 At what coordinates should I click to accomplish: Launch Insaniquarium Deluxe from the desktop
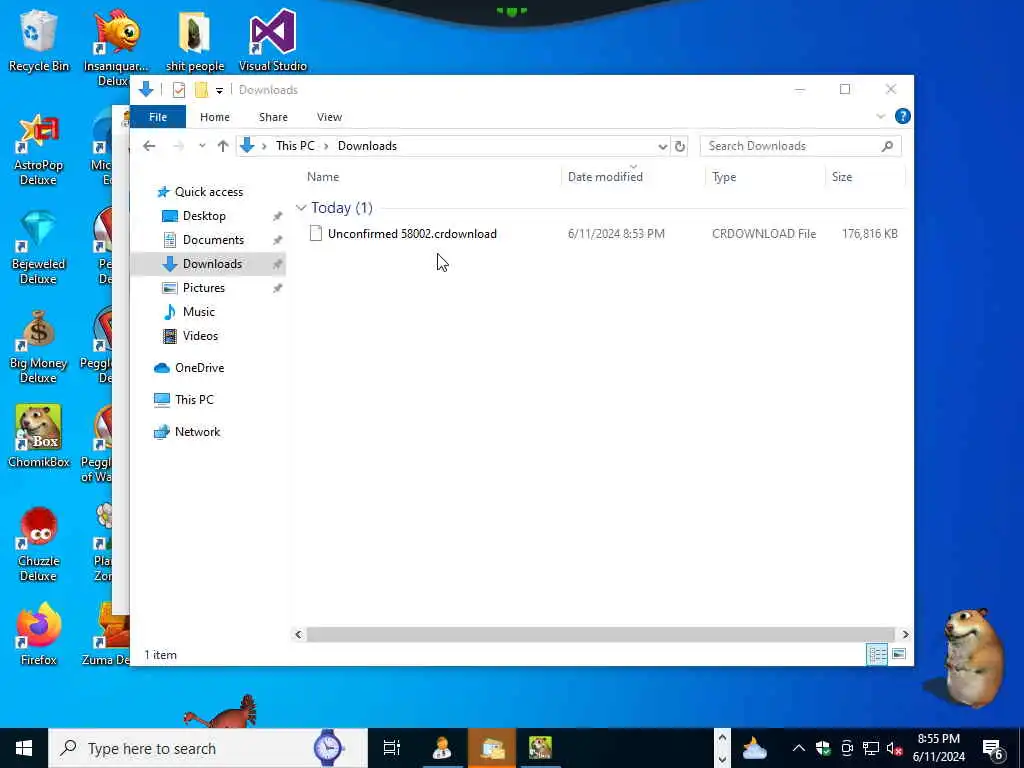tap(116, 47)
